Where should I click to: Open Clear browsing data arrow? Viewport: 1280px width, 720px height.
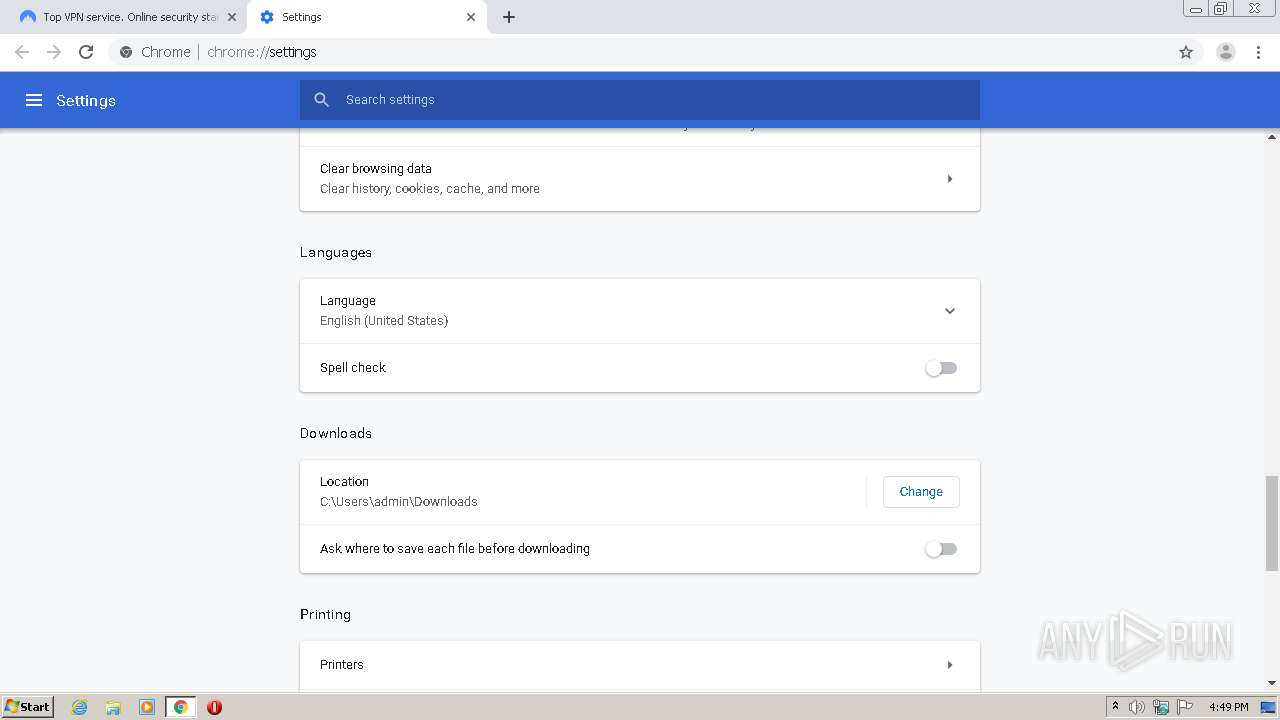(x=950, y=179)
